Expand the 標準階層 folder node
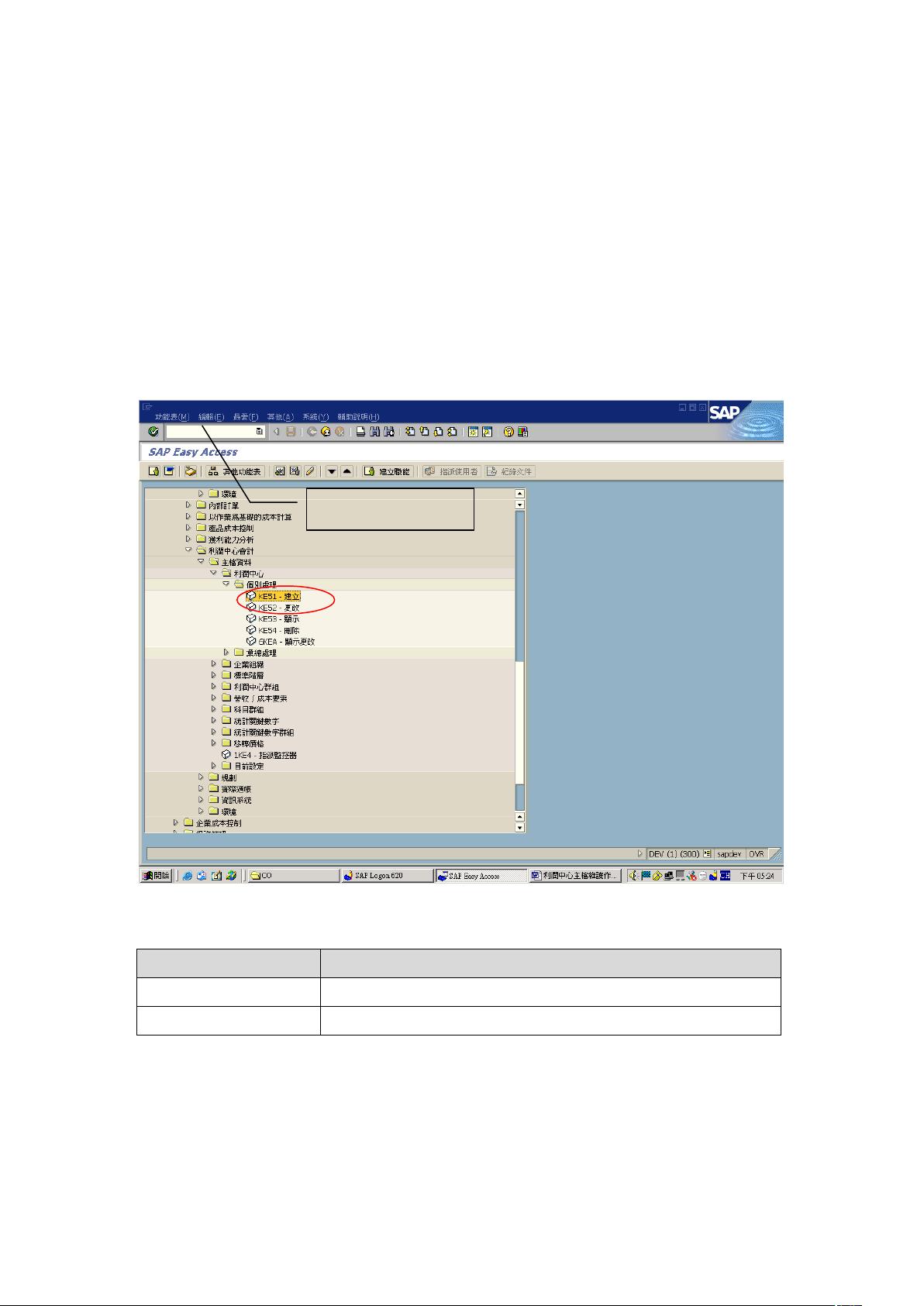Viewport: 924px width, 1306px height. 215,675
